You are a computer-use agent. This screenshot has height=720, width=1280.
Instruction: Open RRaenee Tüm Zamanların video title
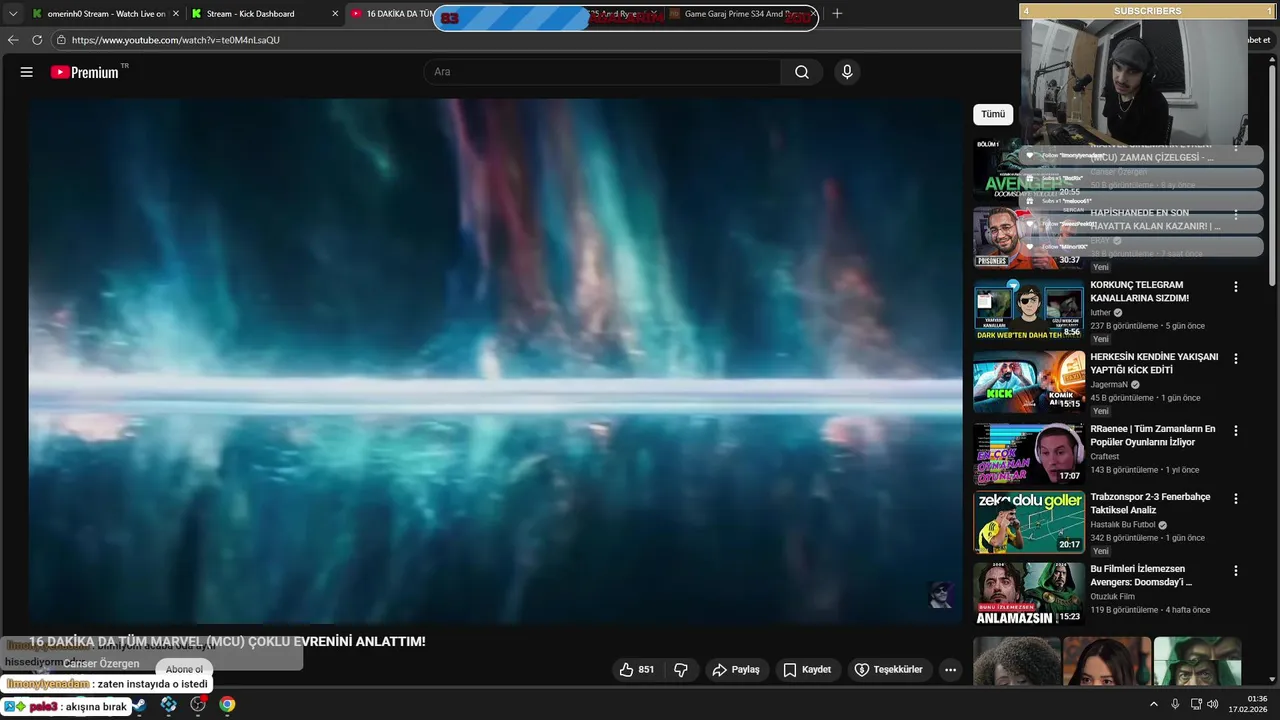click(1153, 435)
